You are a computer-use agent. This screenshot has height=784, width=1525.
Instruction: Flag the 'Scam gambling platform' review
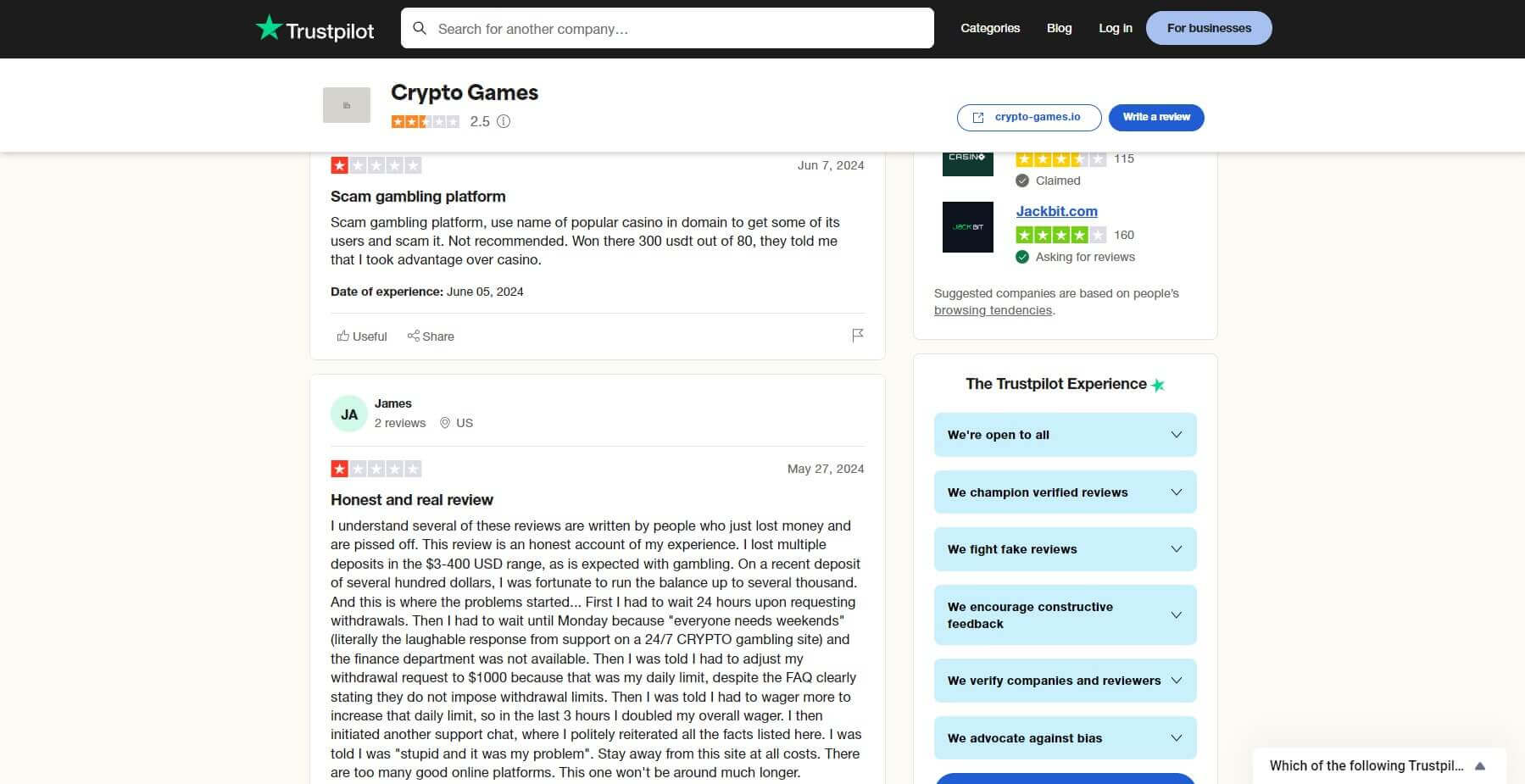[x=858, y=335]
